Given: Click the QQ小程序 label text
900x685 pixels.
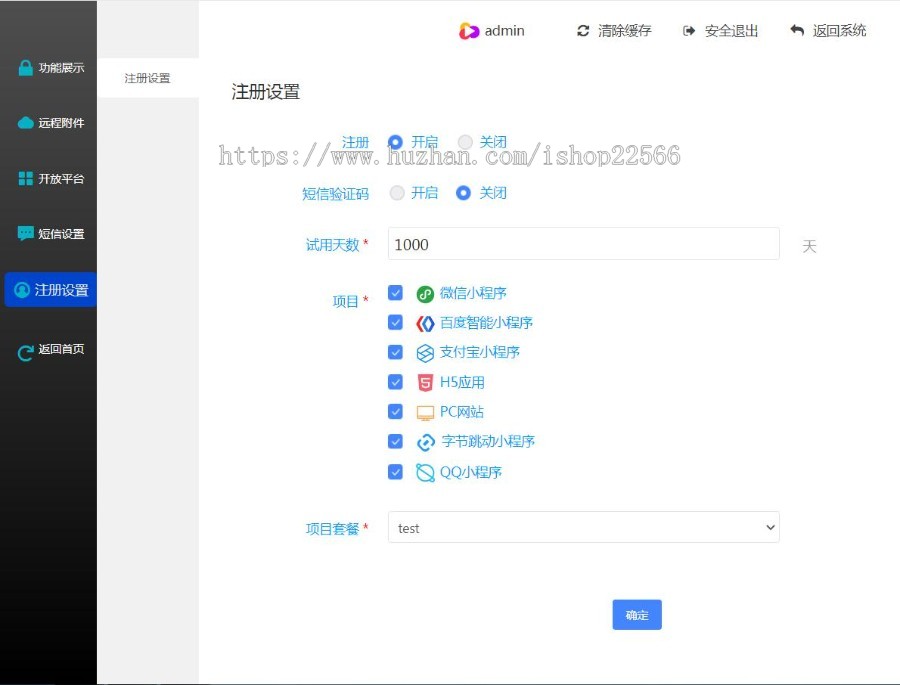Looking at the screenshot, I should pyautogui.click(x=471, y=473).
